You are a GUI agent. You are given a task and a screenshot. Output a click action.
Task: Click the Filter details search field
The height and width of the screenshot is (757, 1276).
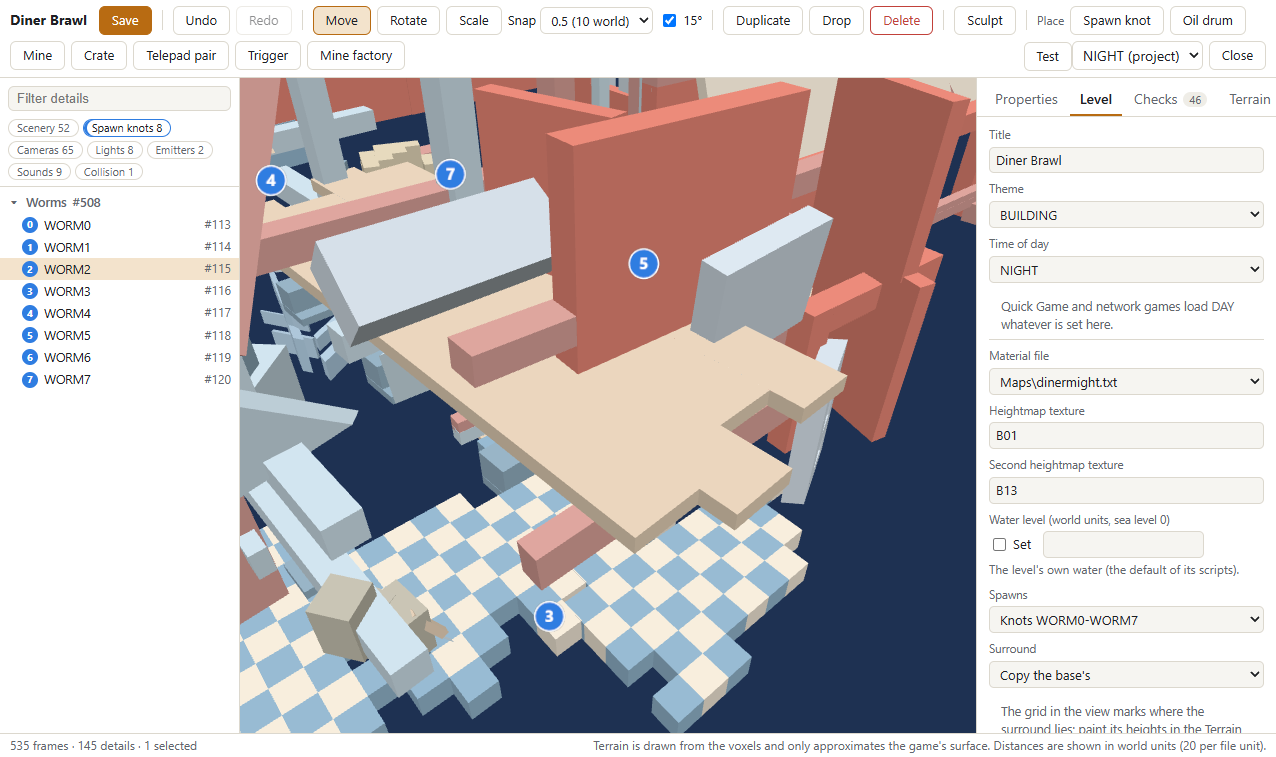point(119,98)
